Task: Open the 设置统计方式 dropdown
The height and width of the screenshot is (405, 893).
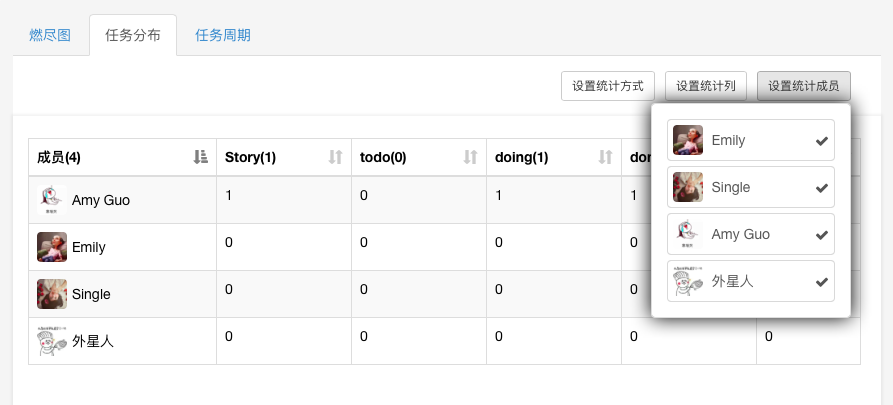Action: 607,86
